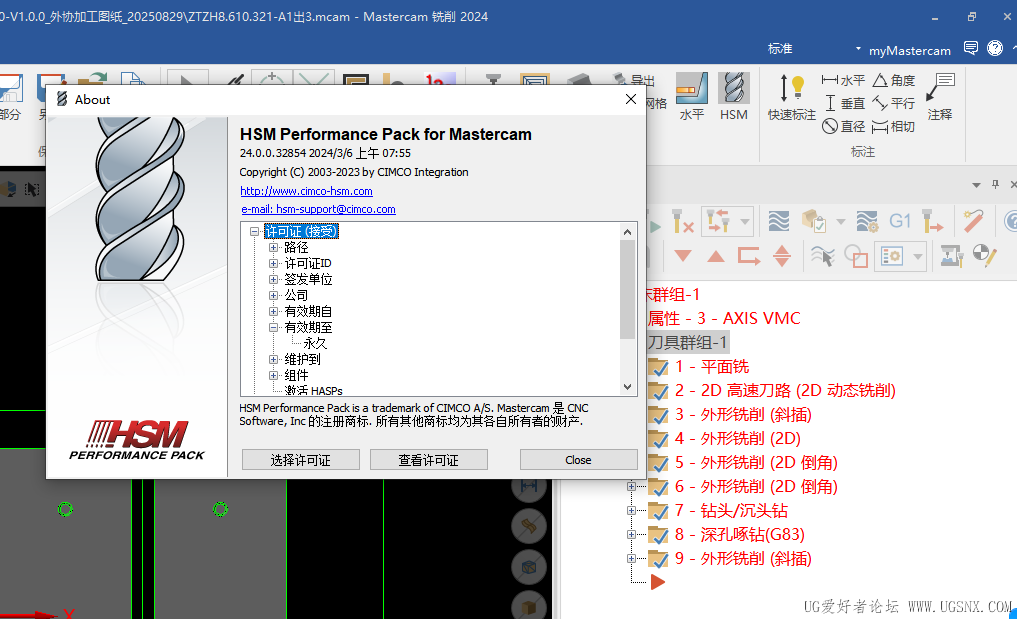Select the 相切 tangent dimension tool

pos(893,127)
